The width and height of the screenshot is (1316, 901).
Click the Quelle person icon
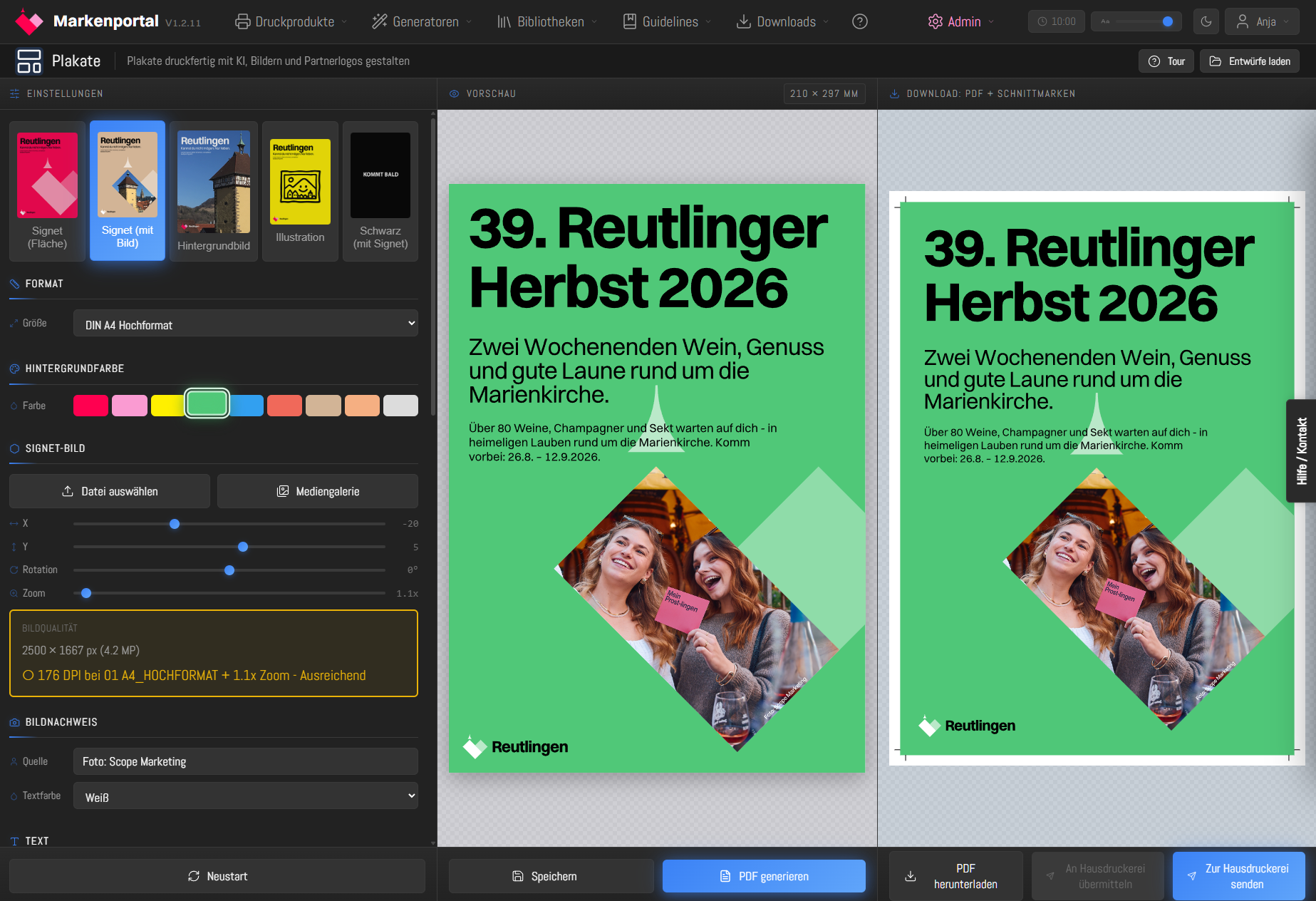point(14,761)
